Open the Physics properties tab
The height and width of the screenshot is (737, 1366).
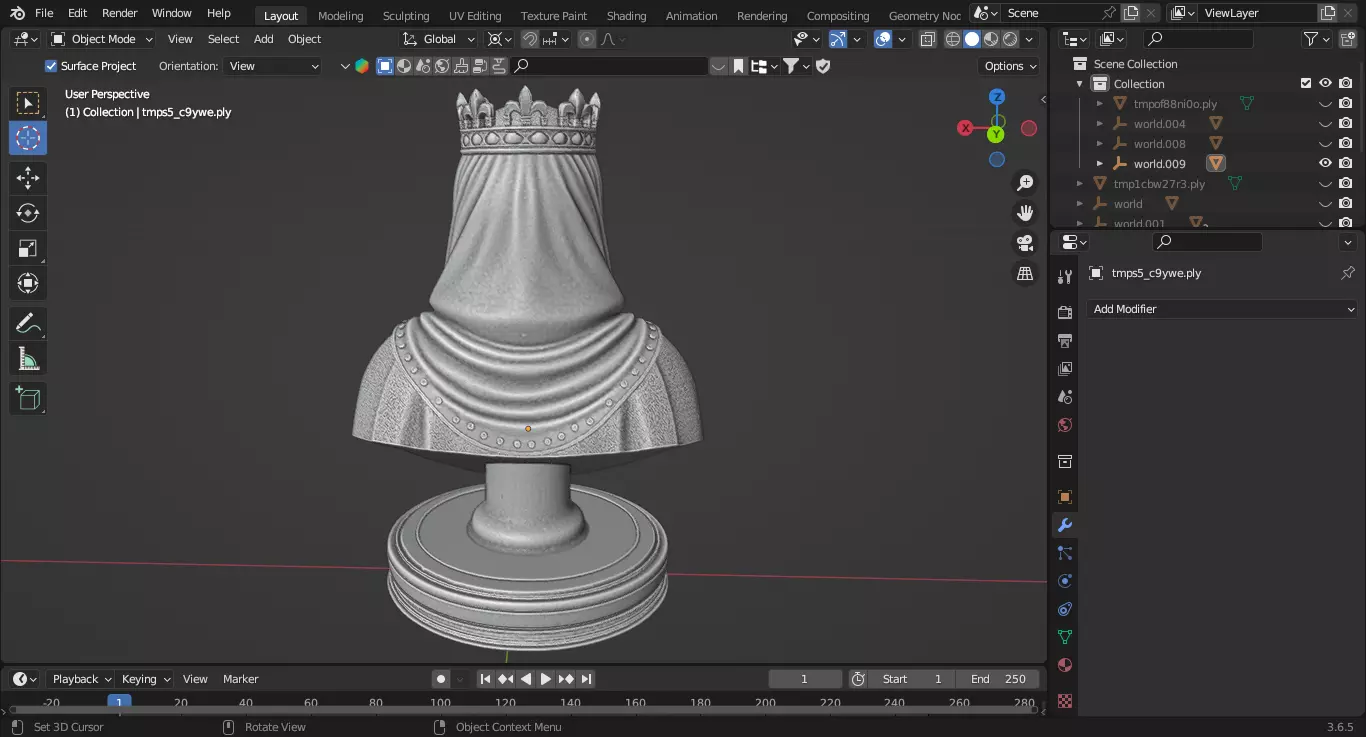[x=1065, y=581]
